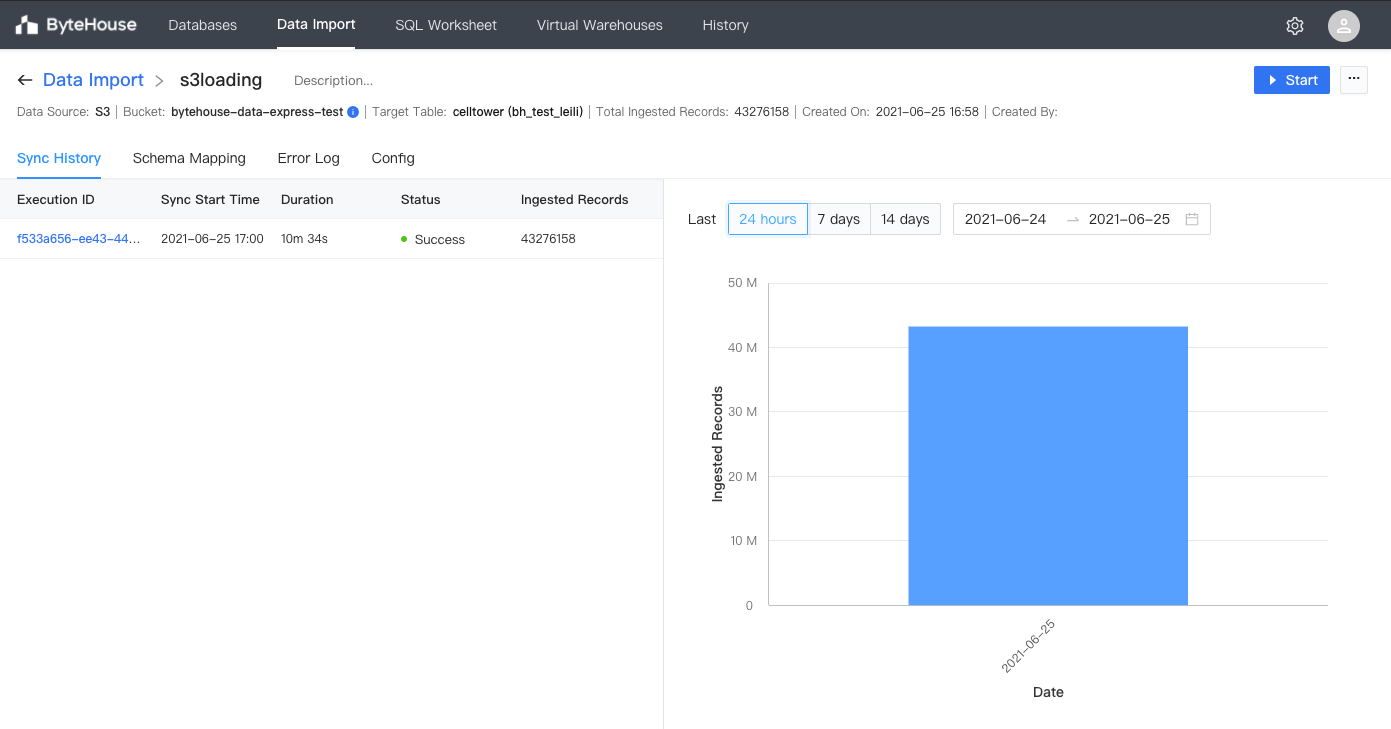Click the 2021-06-25 17:00 start time cell

[x=212, y=239]
